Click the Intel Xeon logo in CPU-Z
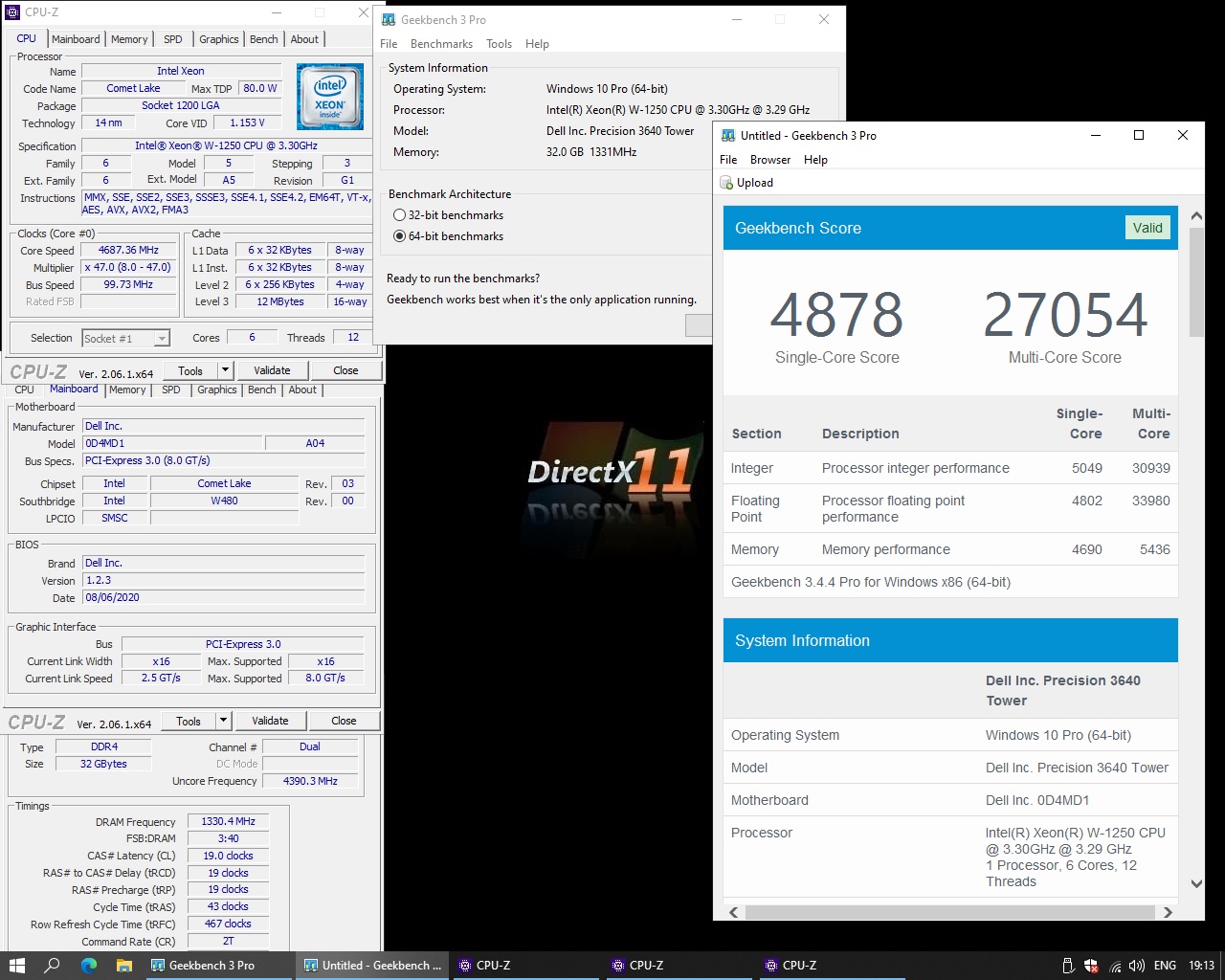Image resolution: width=1225 pixels, height=980 pixels. point(330,97)
